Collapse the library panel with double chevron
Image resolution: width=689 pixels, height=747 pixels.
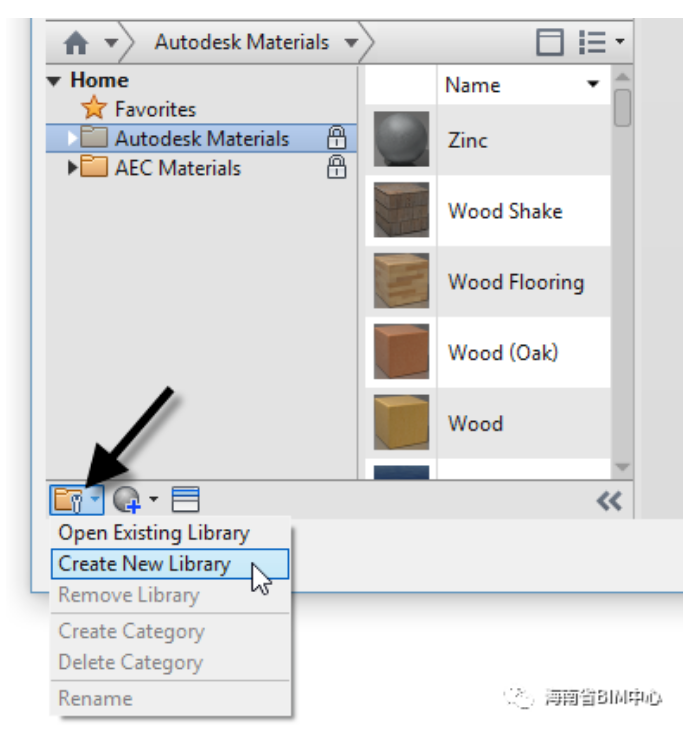click(609, 501)
